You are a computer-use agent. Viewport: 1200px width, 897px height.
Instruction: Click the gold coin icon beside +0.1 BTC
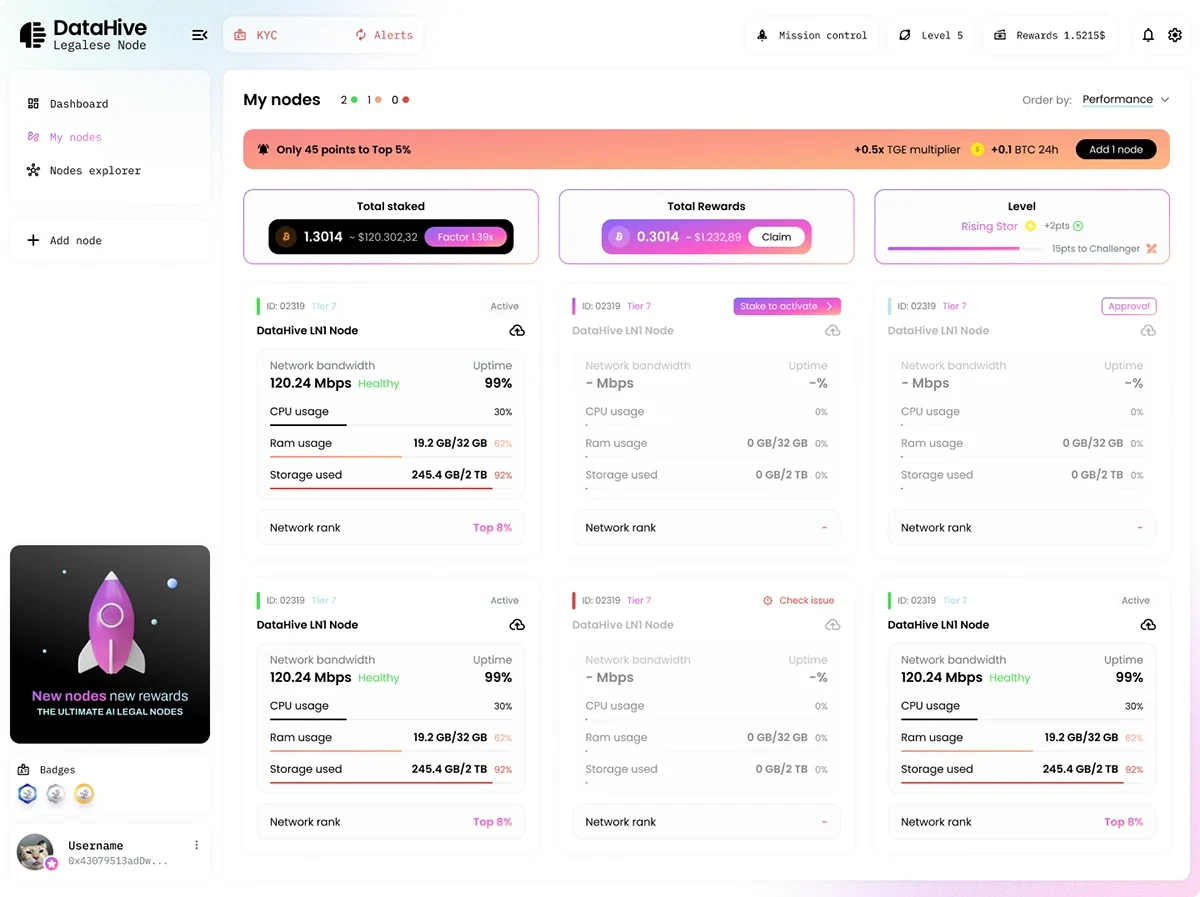tap(978, 149)
